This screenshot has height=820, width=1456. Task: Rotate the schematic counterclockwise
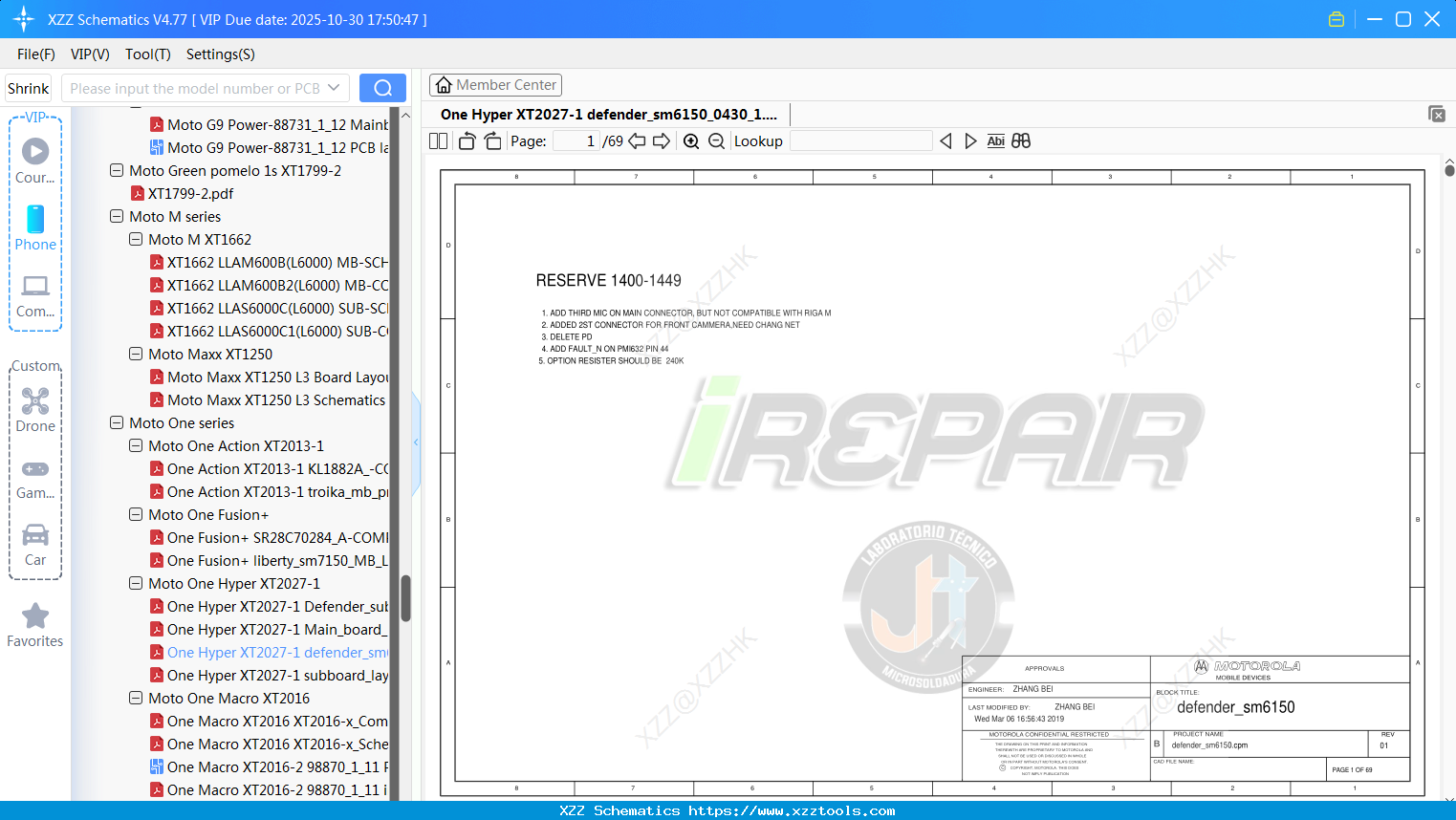pyautogui.click(x=466, y=140)
